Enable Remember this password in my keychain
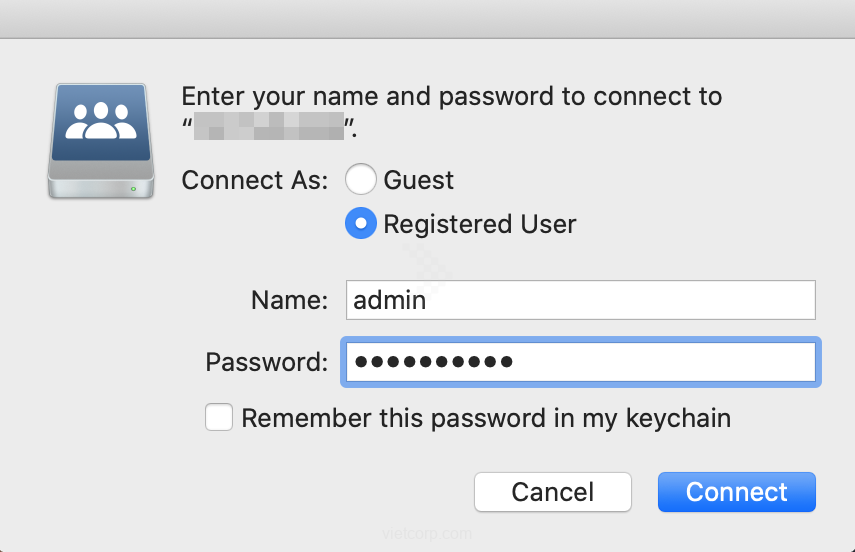 coord(219,417)
